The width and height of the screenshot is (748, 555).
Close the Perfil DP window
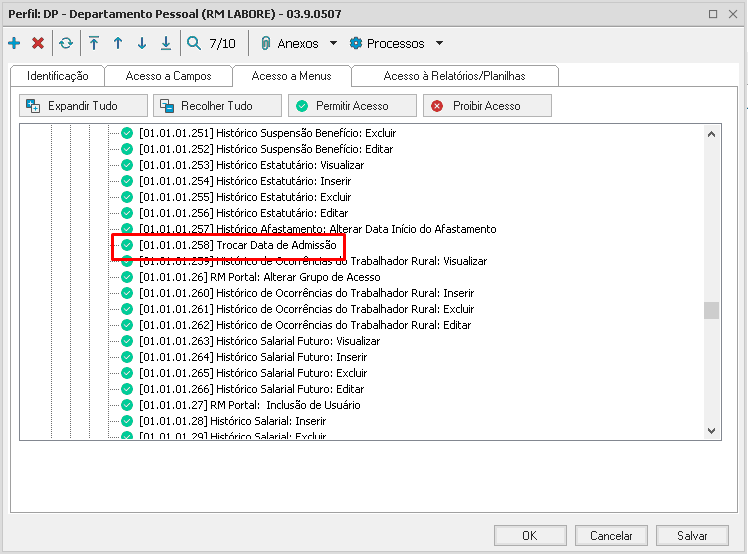click(733, 14)
